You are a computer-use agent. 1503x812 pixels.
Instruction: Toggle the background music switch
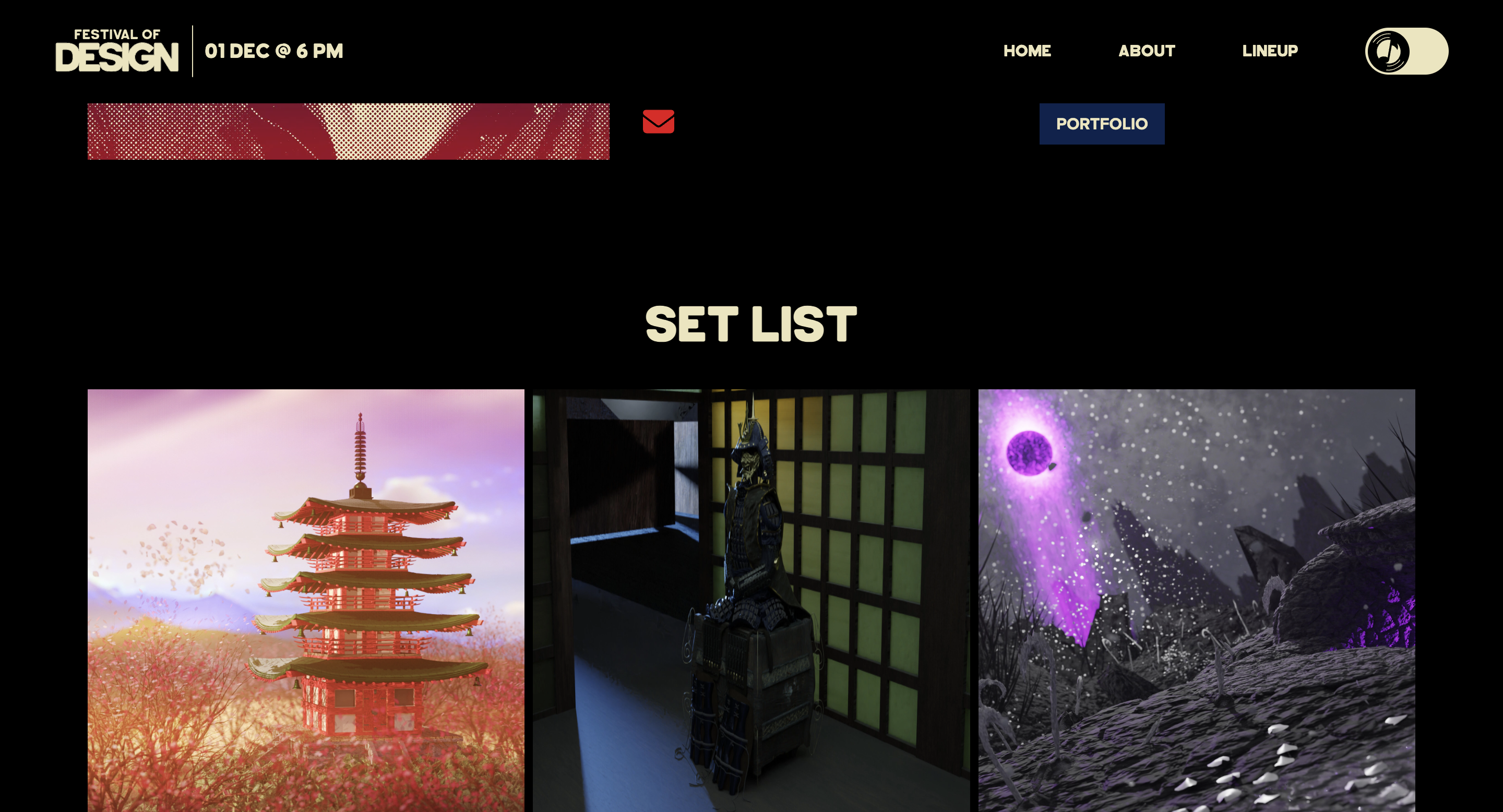coord(1406,51)
